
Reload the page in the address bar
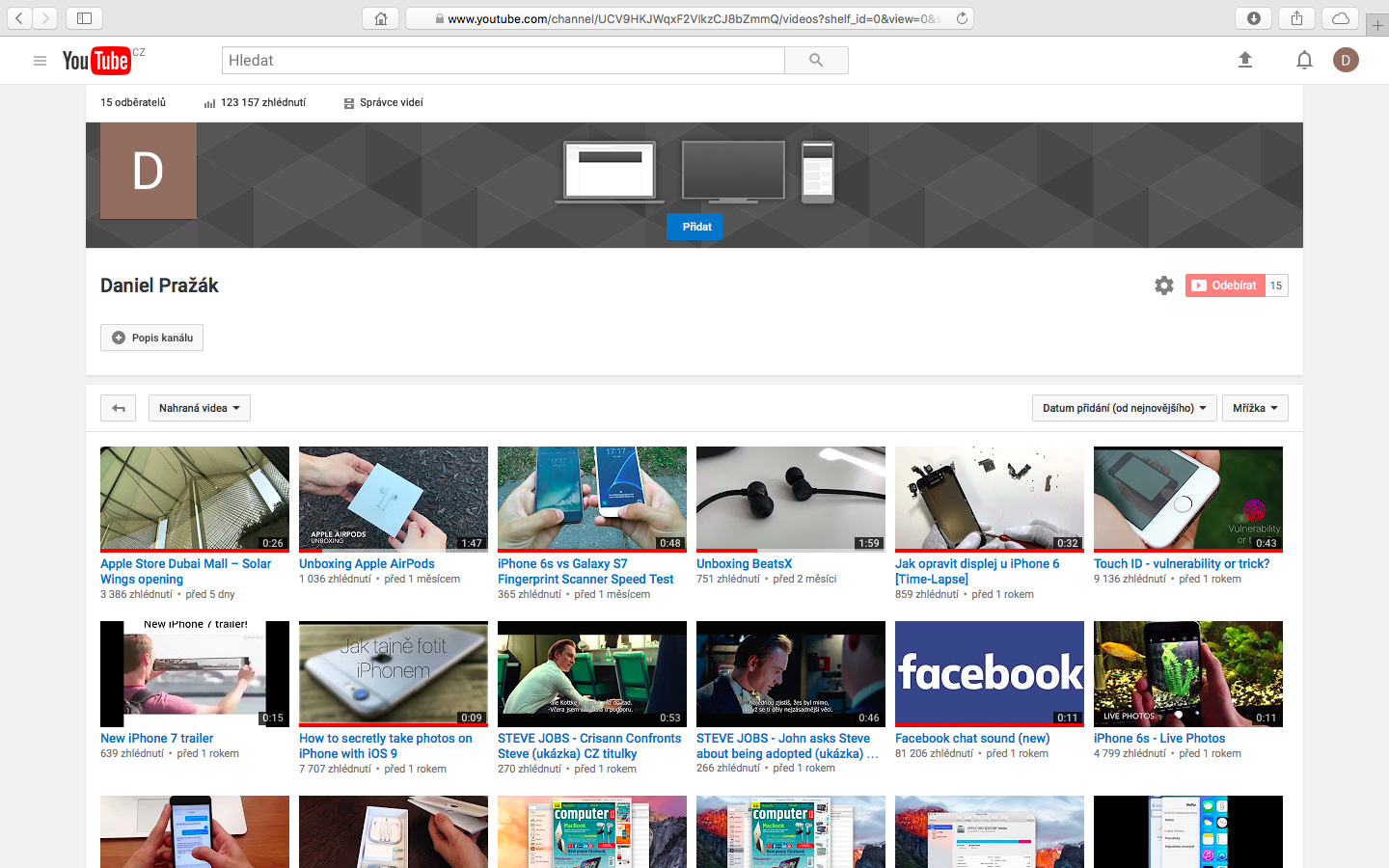pyautogui.click(x=962, y=18)
